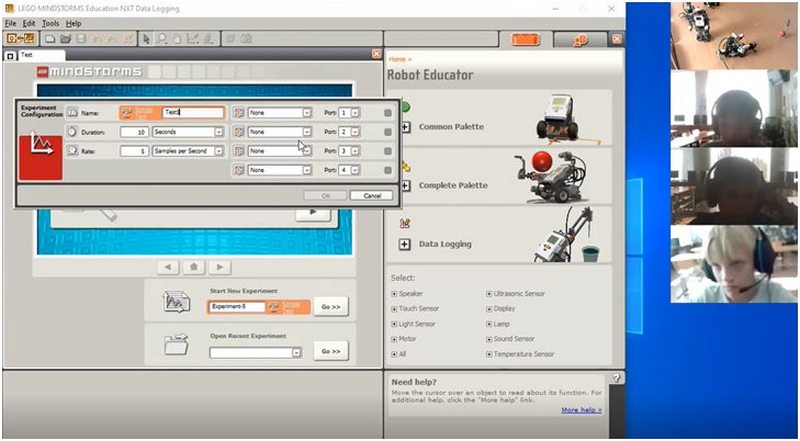
Task: Click the Start New Experiment graph icon
Action: pos(177,302)
